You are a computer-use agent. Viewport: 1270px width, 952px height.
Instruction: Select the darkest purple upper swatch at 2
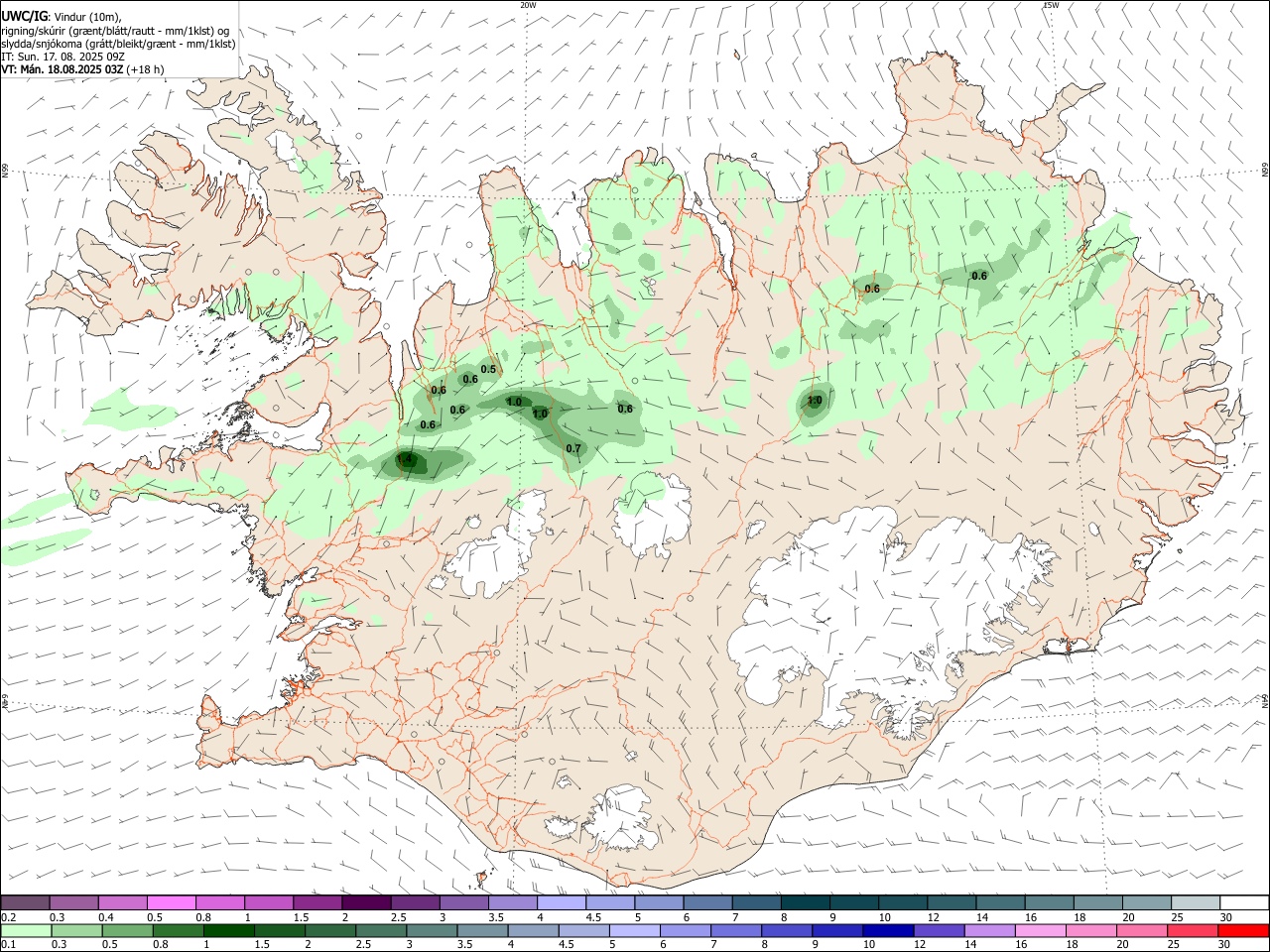366,902
